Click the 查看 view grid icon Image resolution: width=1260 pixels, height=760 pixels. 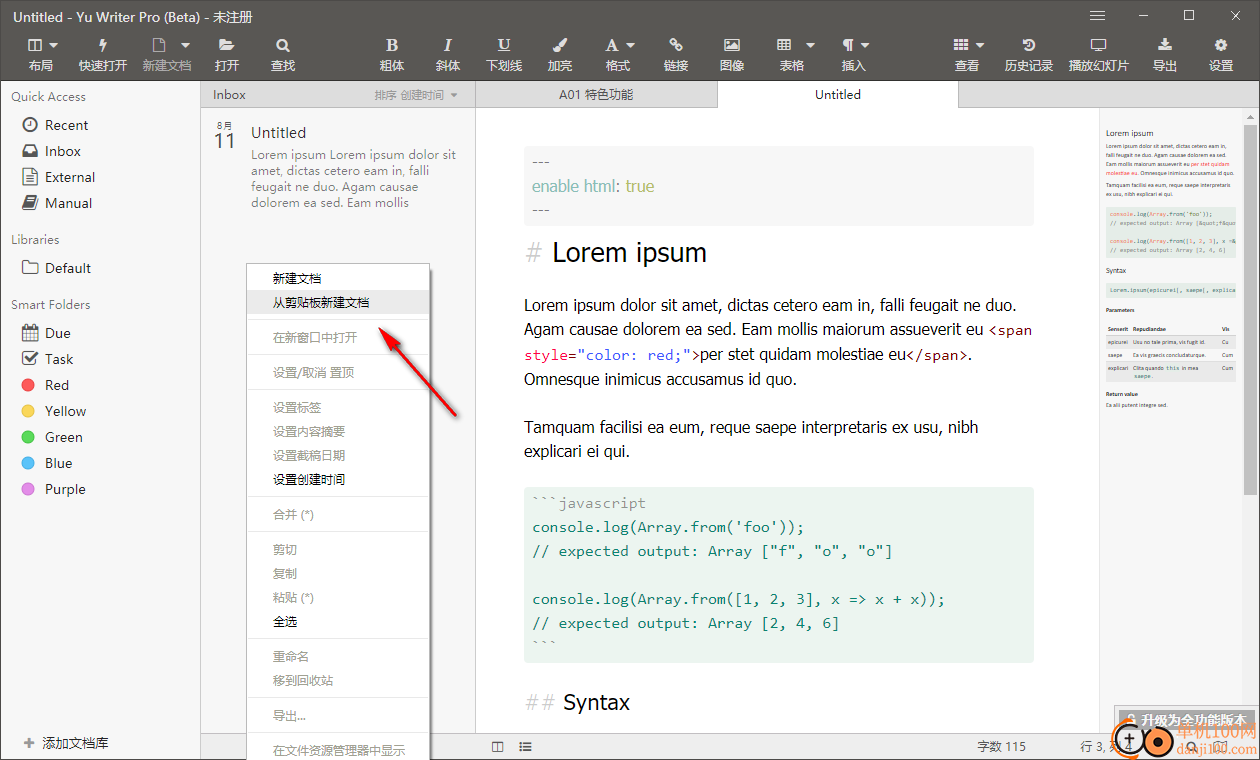(x=961, y=45)
